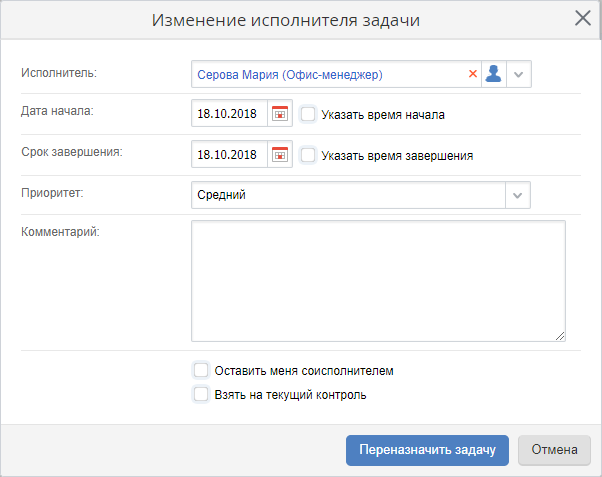
Task: Click the Указать время начала label
Action: (383, 115)
